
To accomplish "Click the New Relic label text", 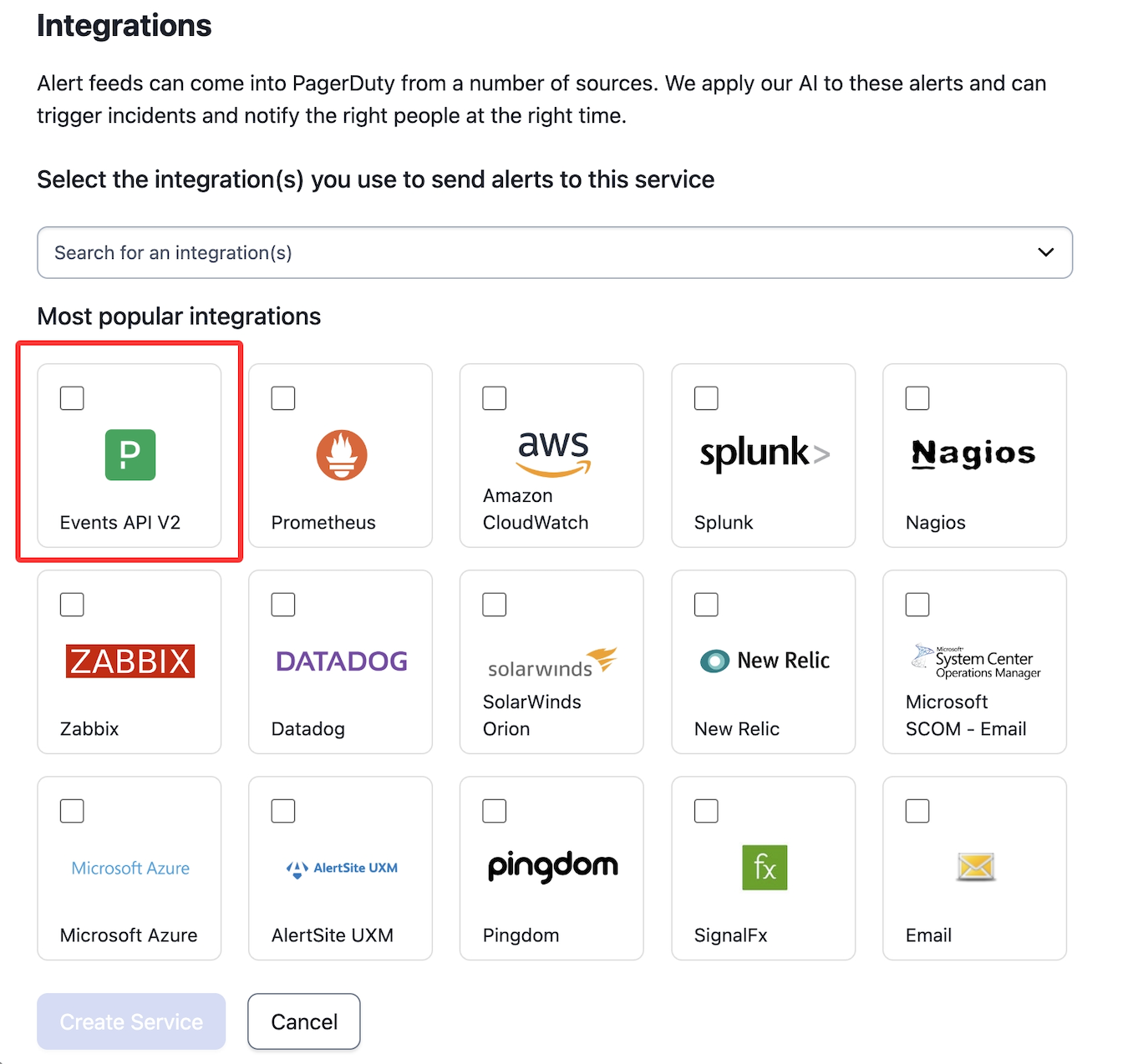I will coord(737,729).
